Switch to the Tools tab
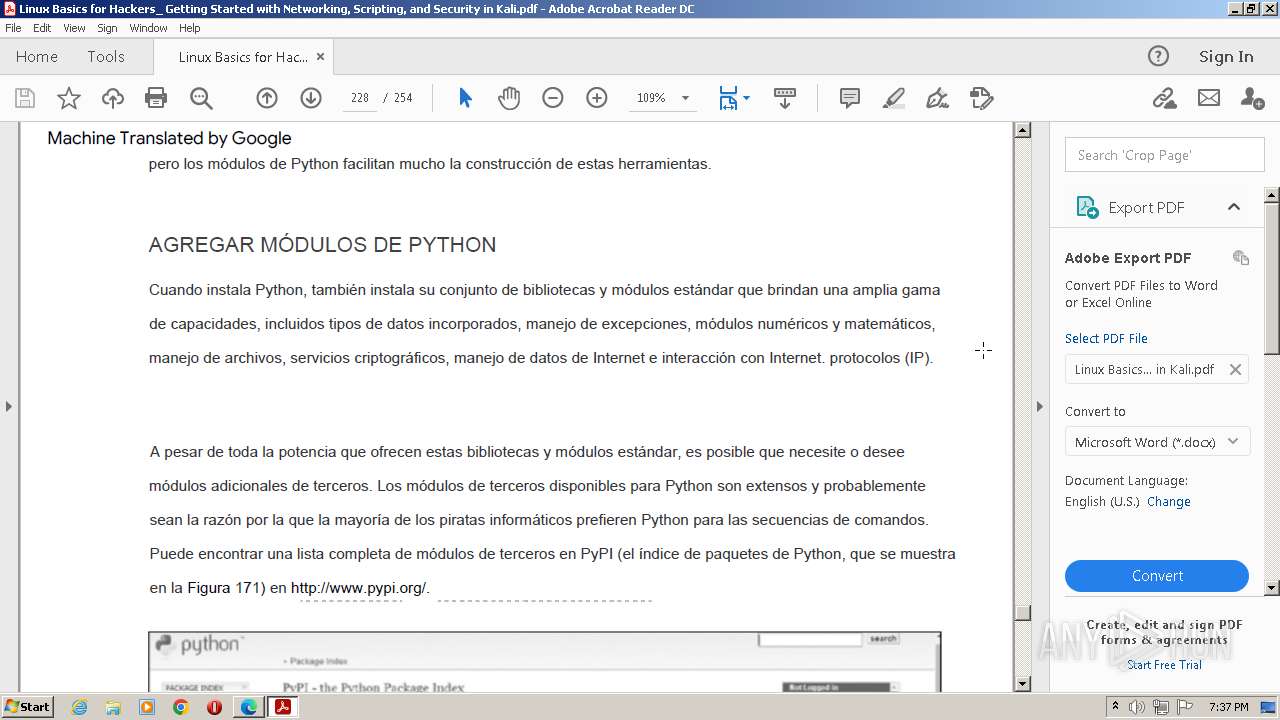 pyautogui.click(x=106, y=56)
